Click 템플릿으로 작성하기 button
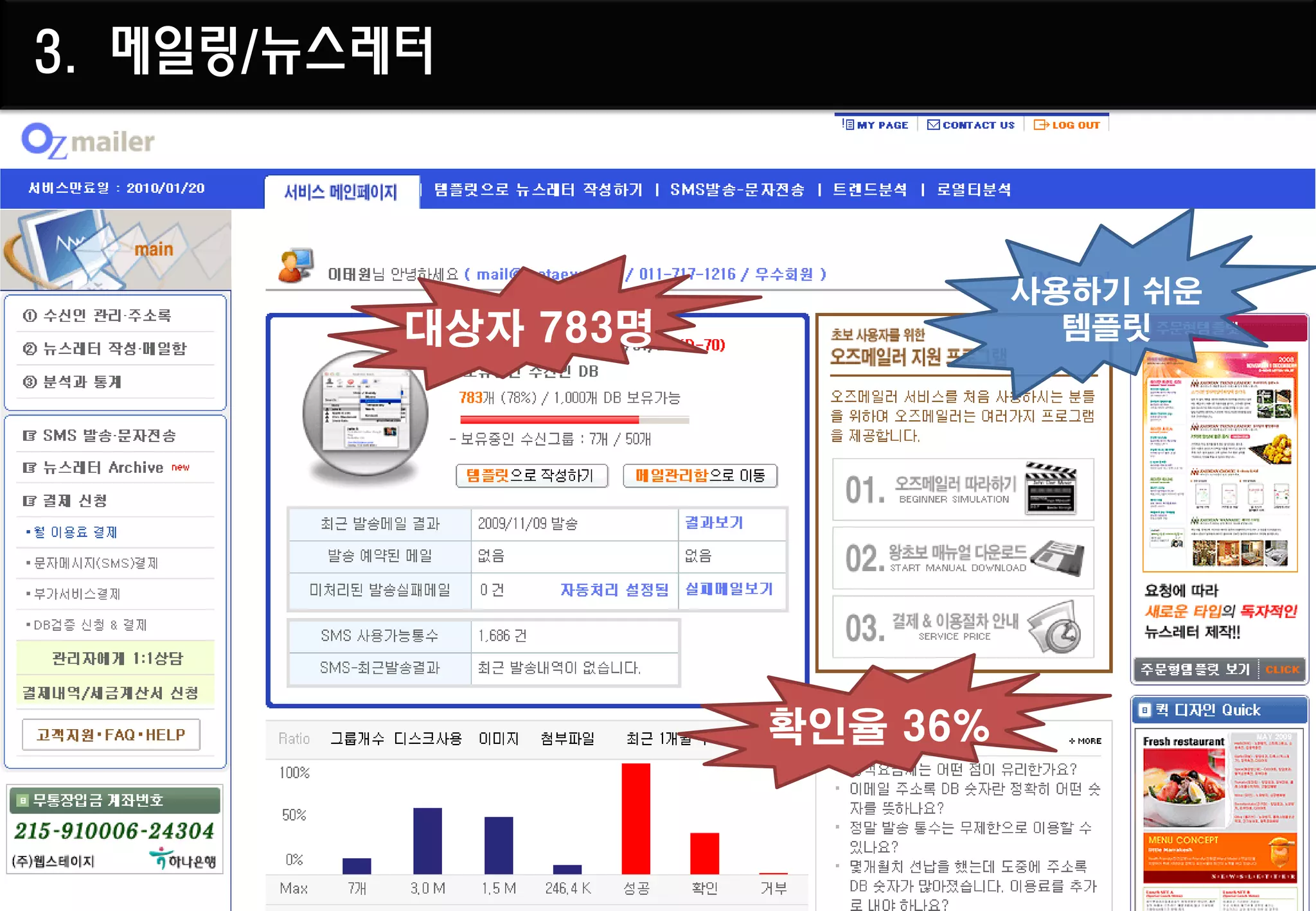The image size is (1316, 911). pos(531,475)
